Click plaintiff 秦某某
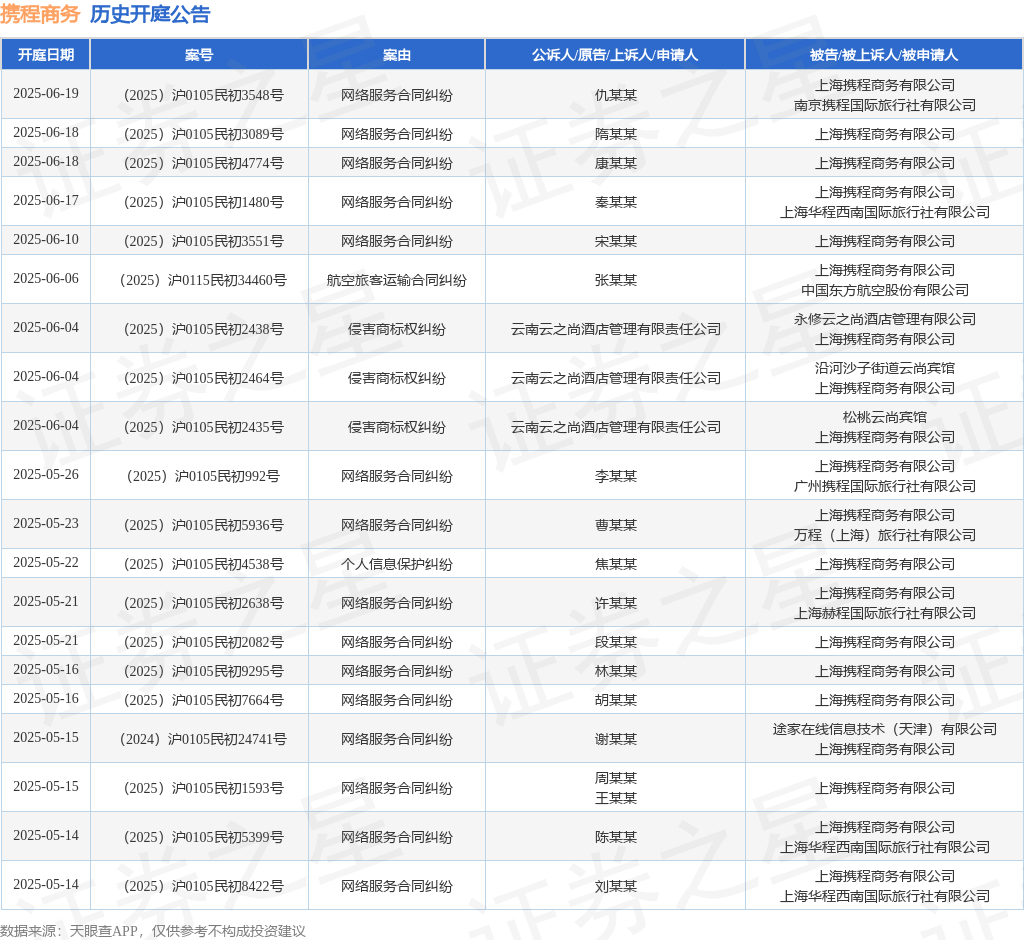1024x940 pixels. [x=616, y=203]
